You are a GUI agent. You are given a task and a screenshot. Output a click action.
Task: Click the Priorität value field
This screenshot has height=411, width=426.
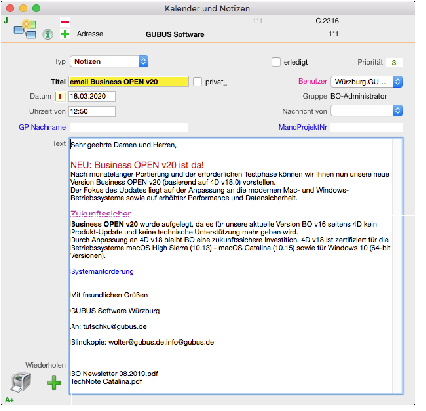pyautogui.click(x=394, y=62)
